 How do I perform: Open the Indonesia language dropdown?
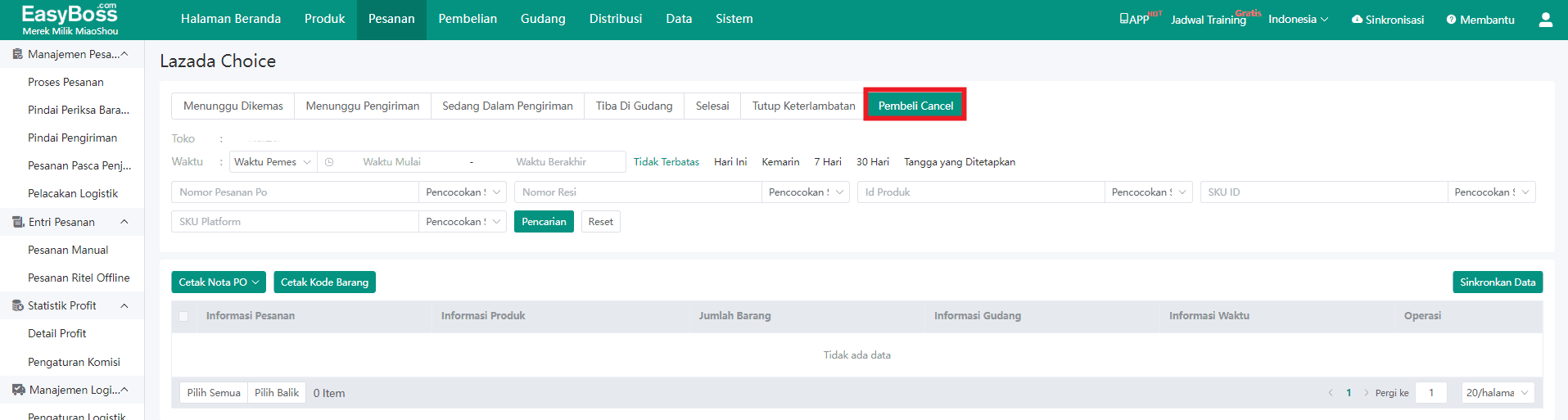tap(1298, 19)
